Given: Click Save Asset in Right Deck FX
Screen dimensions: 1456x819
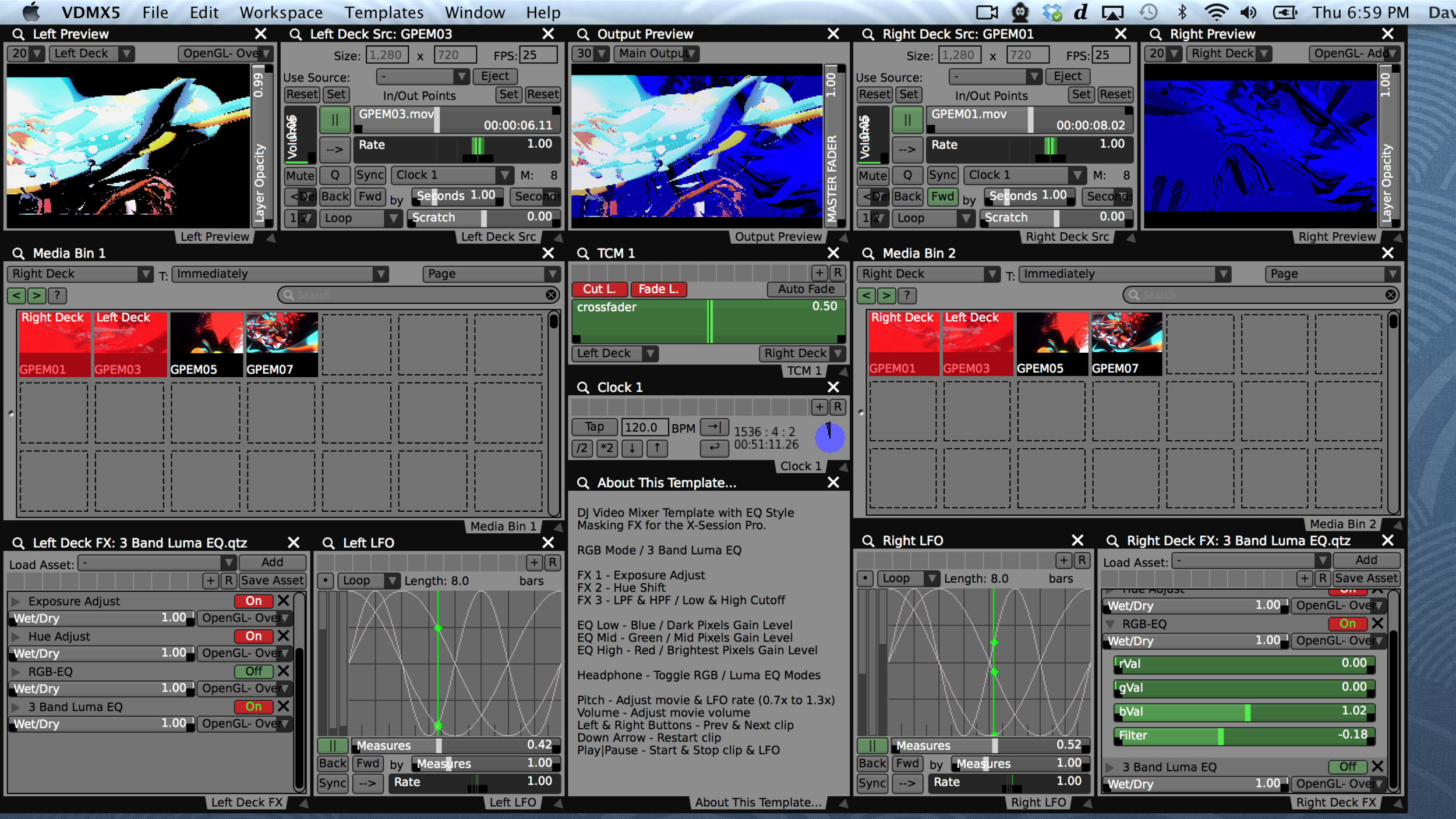Looking at the screenshot, I should 1366,578.
